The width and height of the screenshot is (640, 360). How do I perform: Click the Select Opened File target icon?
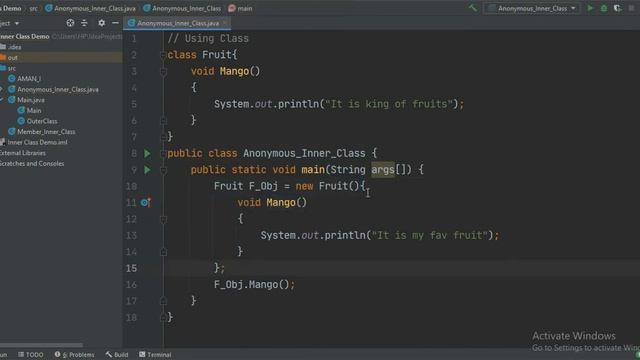70,23
